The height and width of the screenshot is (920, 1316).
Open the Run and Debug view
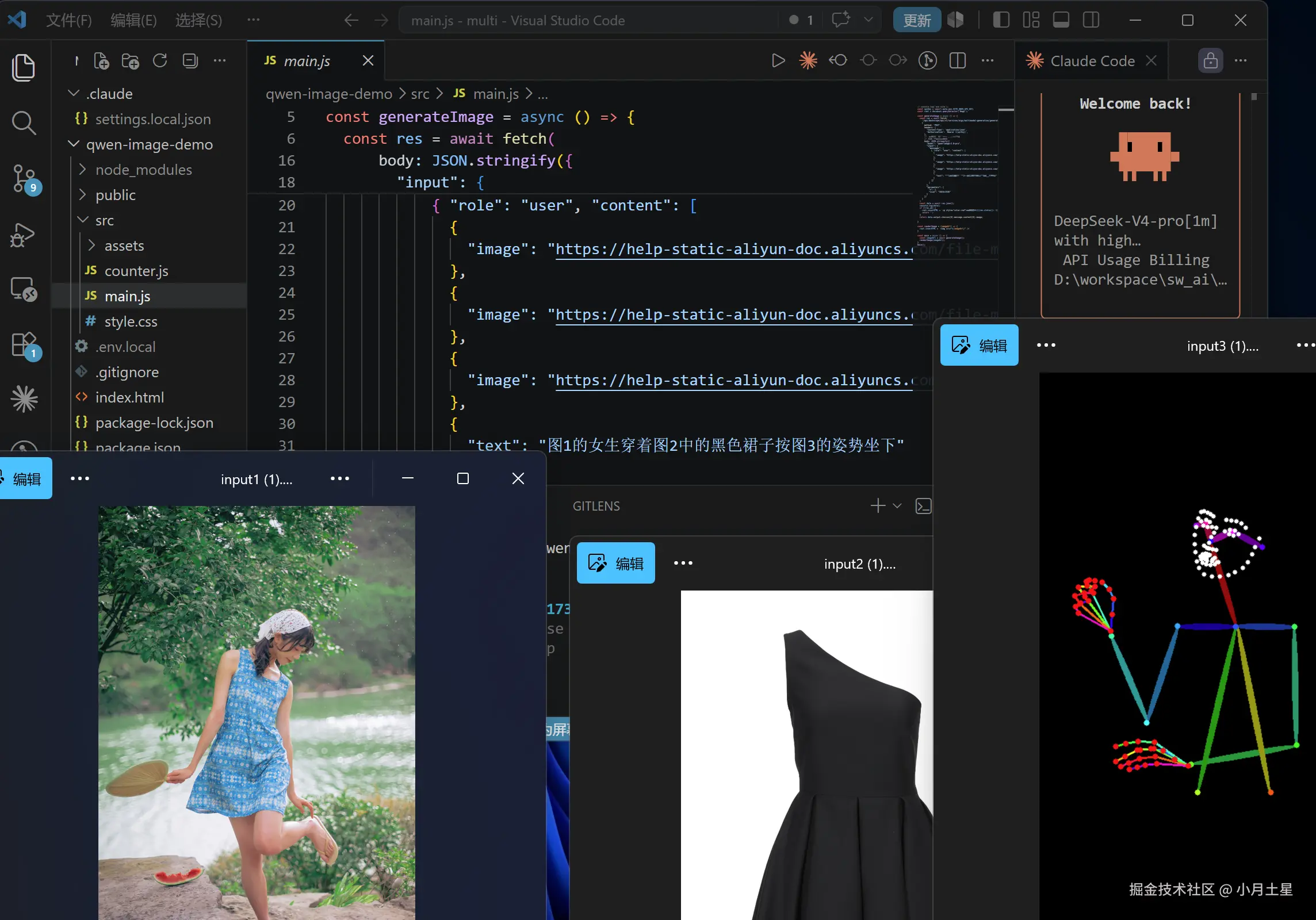pyautogui.click(x=24, y=234)
